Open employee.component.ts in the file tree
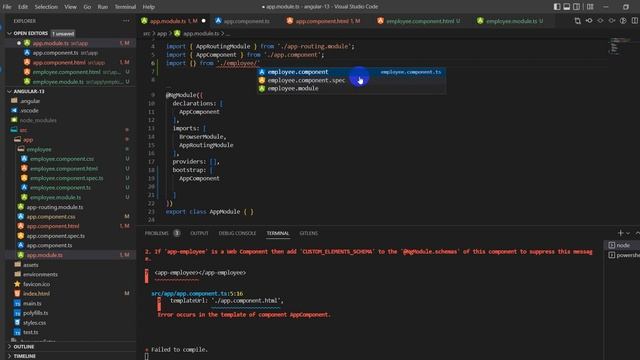Screen dimensions: 640x360 tap(60, 188)
